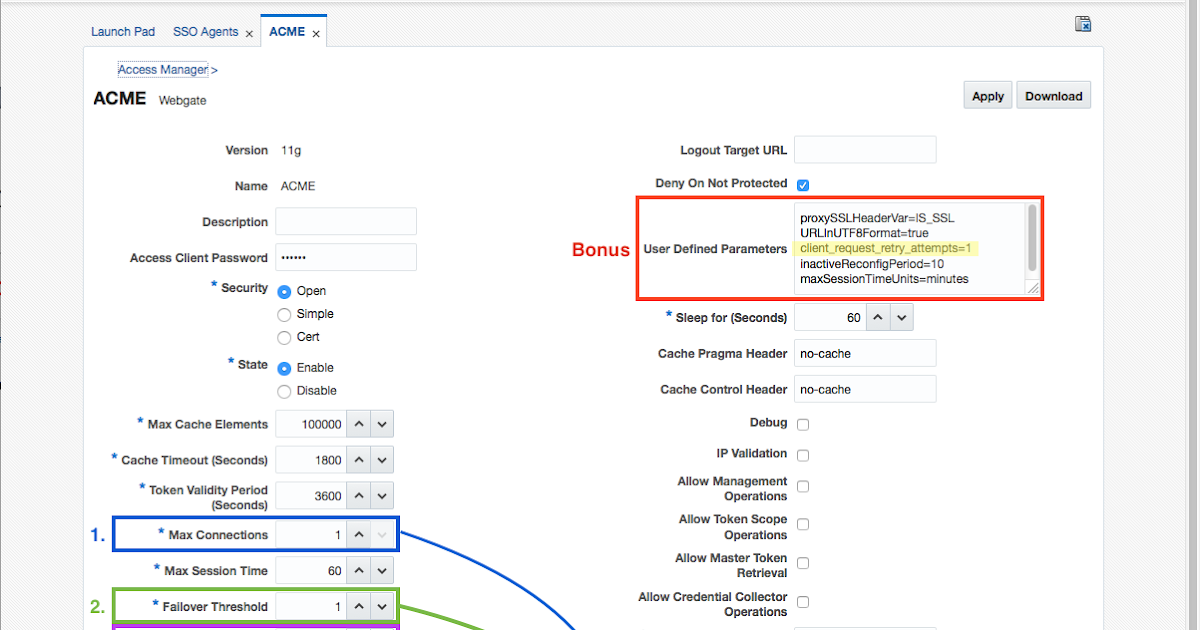
Task: Click the Cache Pragma Header field
Action: (x=865, y=353)
